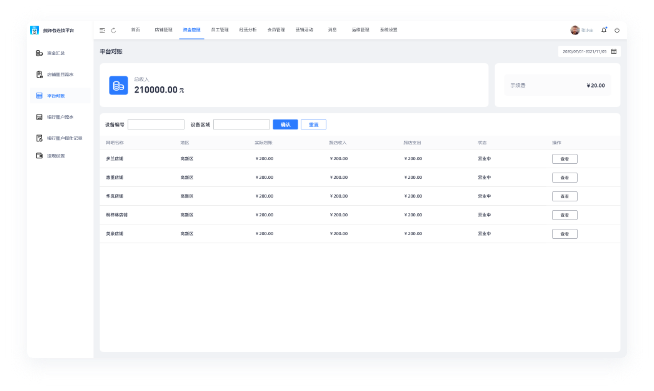Viewport: 654px width, 391px height.
Task: Switch to the 首页 home tab
Action: click(x=136, y=30)
